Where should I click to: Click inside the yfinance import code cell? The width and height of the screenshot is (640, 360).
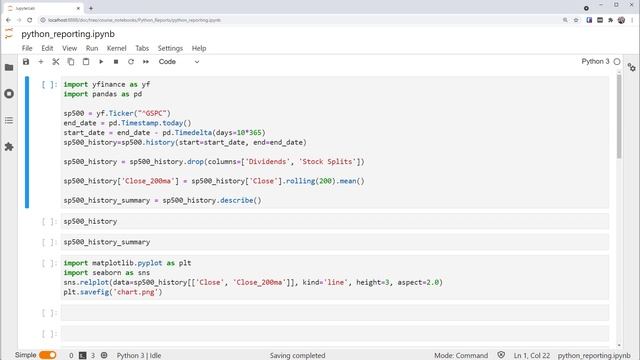pyautogui.click(x=335, y=142)
